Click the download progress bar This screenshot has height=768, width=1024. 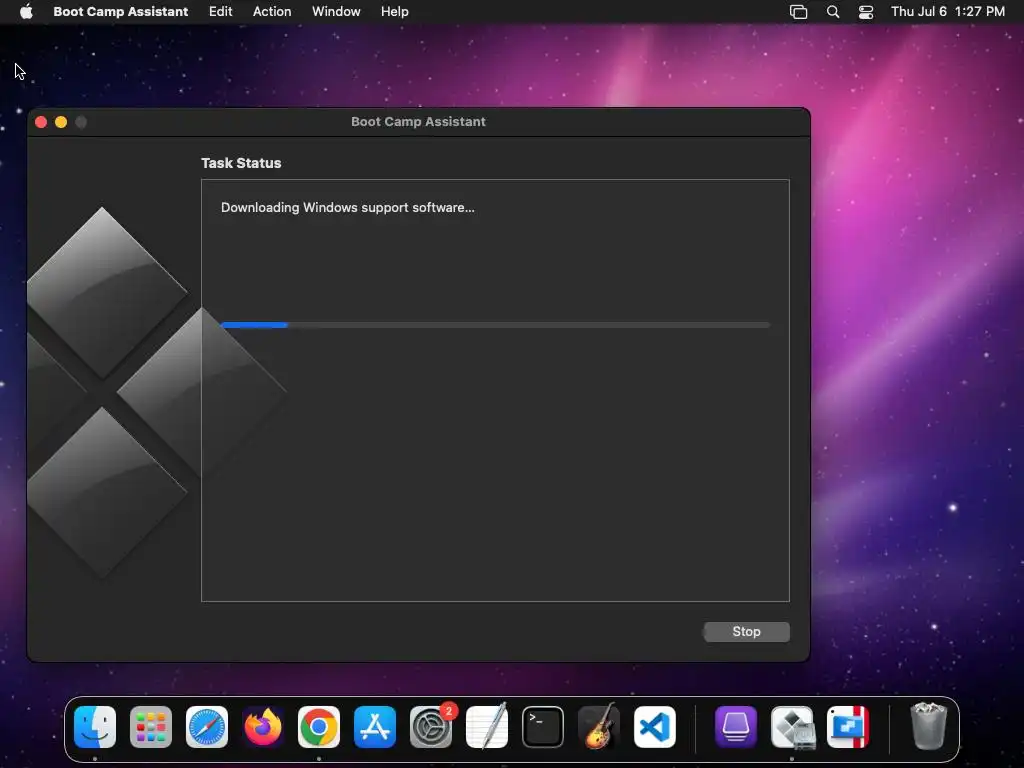496,325
